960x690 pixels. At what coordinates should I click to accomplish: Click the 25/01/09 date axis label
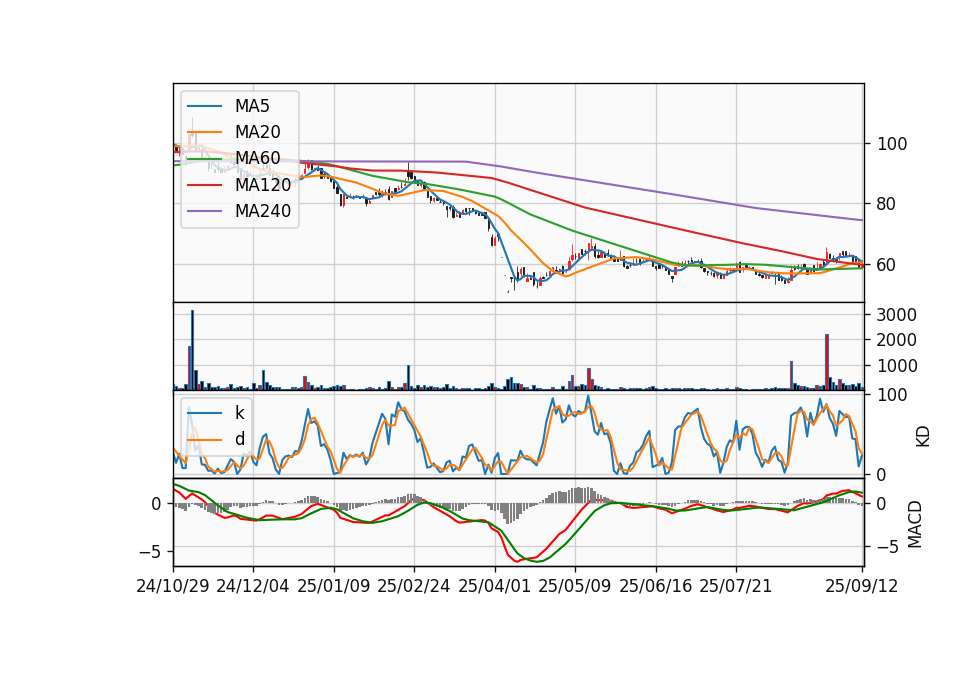click(x=334, y=586)
